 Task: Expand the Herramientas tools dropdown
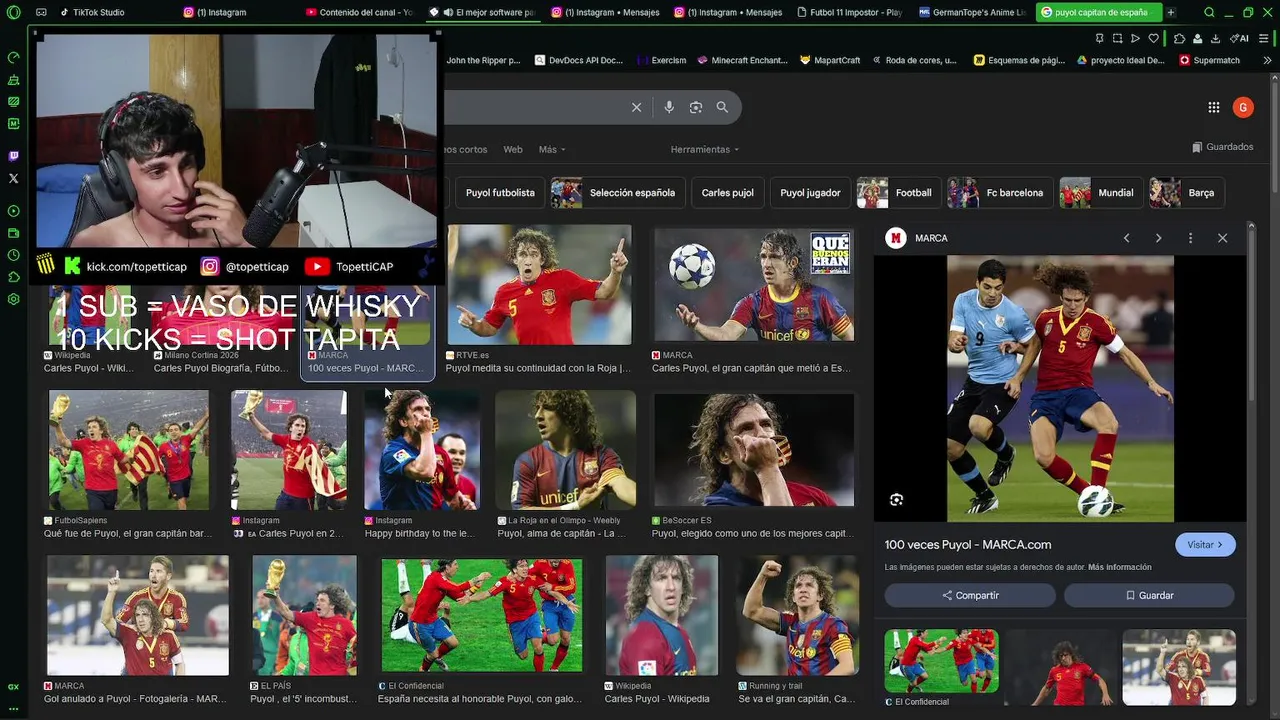(704, 149)
